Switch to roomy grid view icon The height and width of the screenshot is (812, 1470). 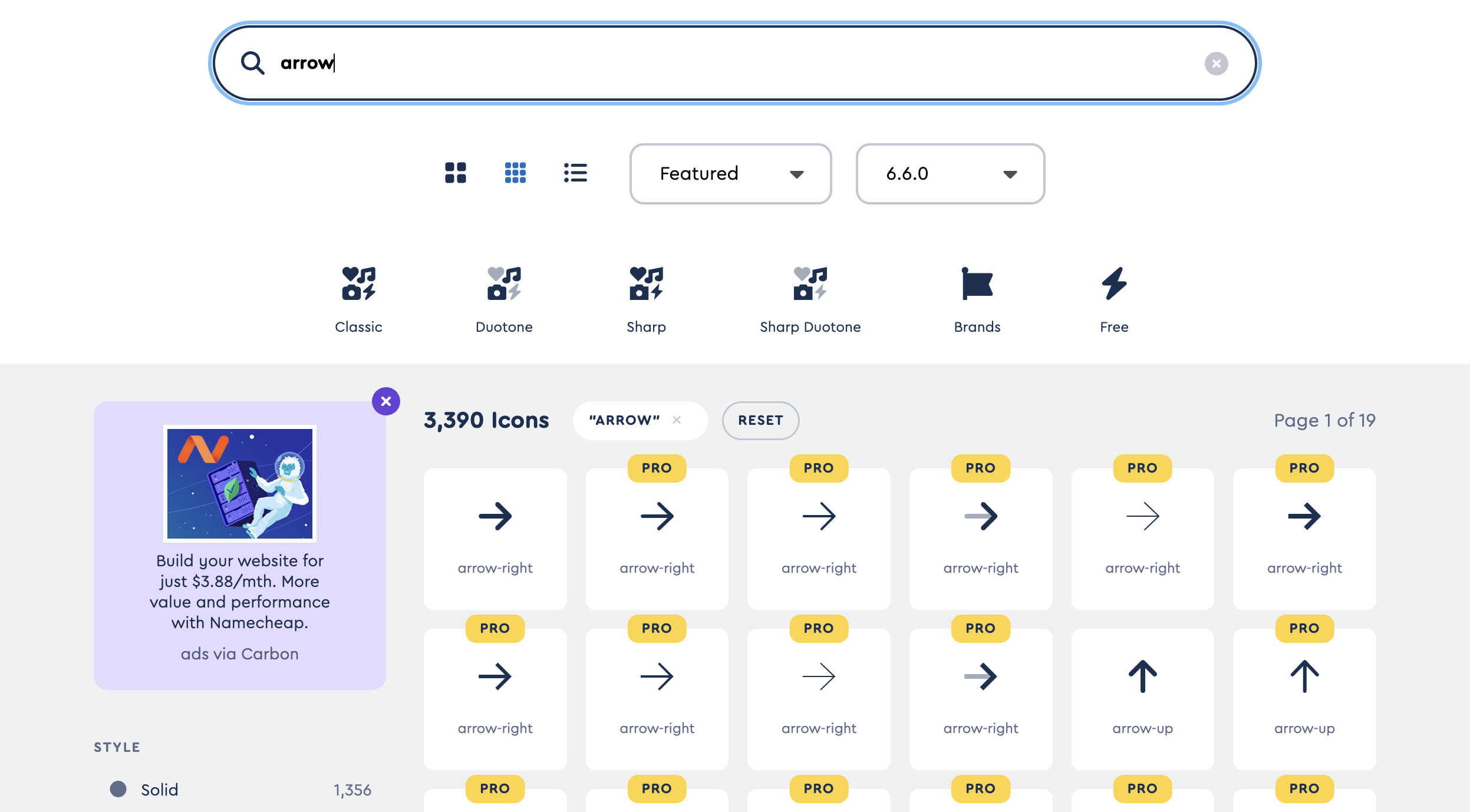pyautogui.click(x=455, y=173)
